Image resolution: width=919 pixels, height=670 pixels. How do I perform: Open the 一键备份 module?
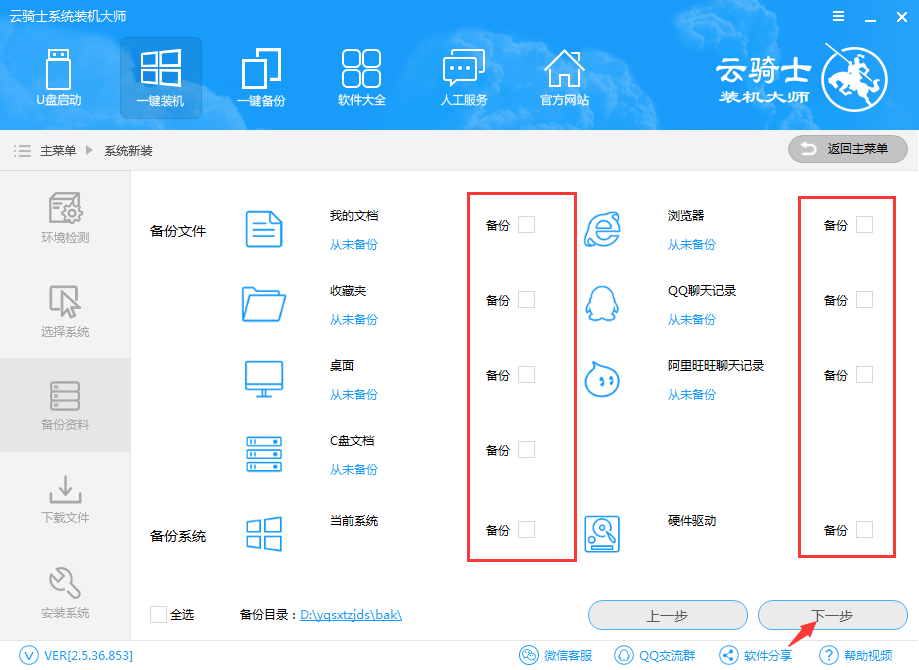coord(261,78)
